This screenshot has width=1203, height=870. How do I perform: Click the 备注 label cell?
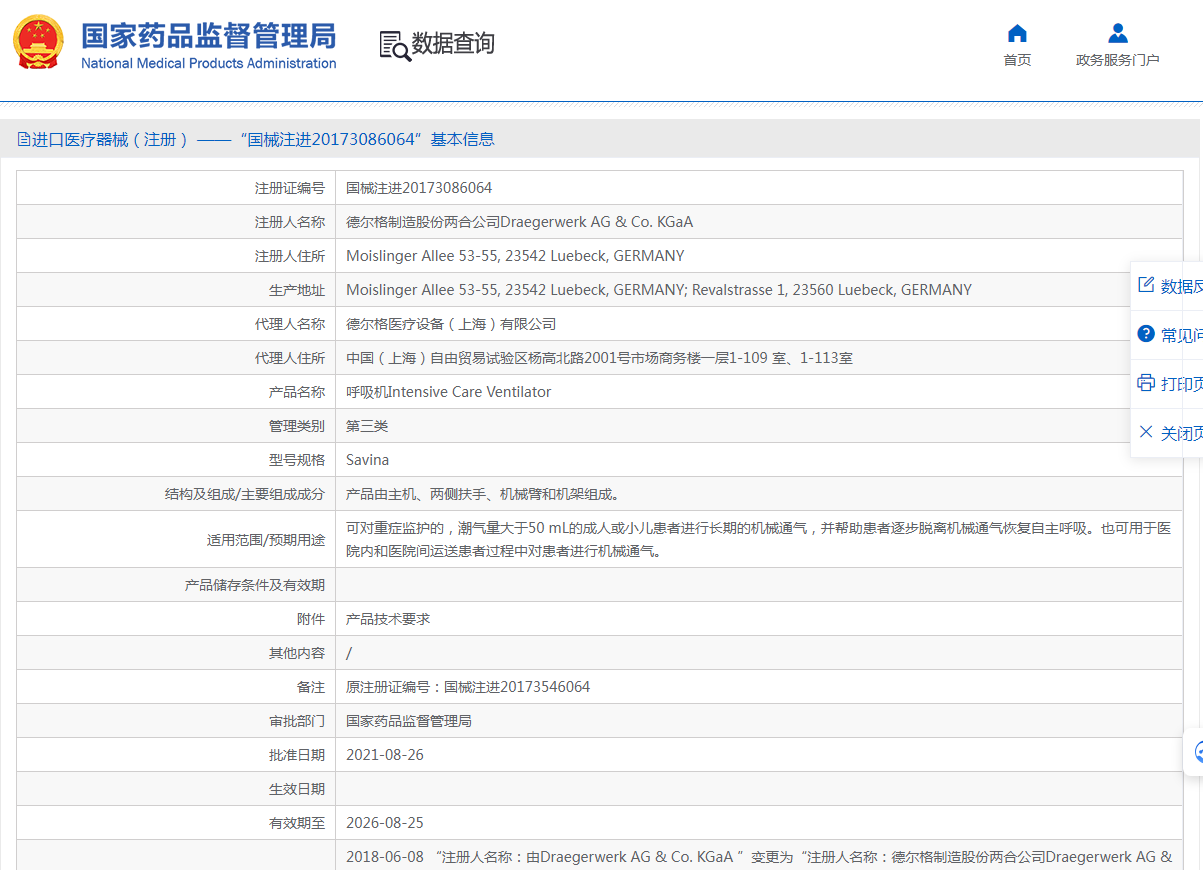tap(176, 687)
